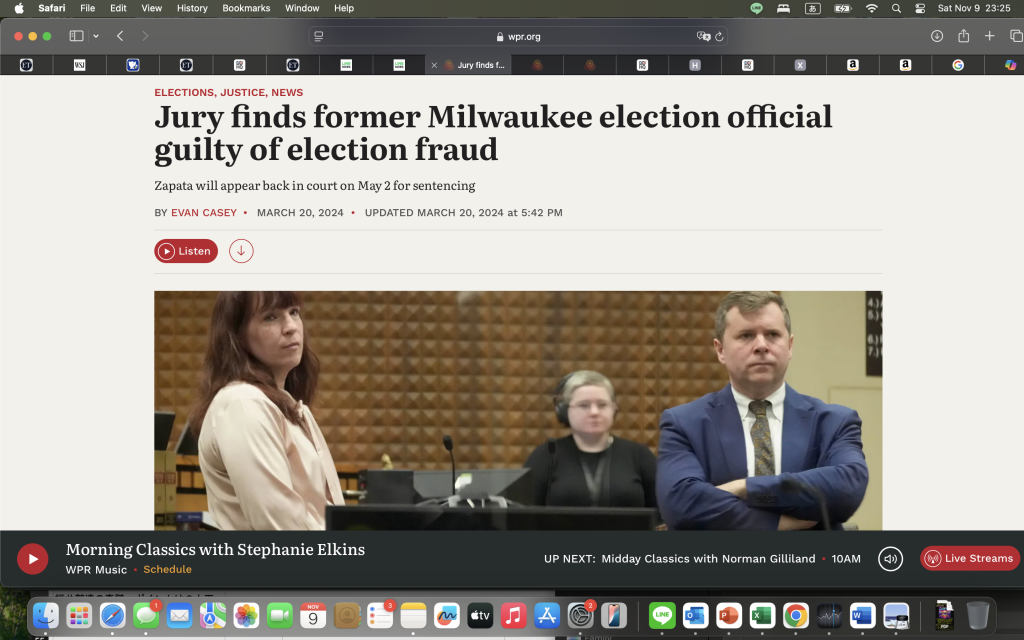Open the Schedule link under WPR Music

pyautogui.click(x=167, y=570)
